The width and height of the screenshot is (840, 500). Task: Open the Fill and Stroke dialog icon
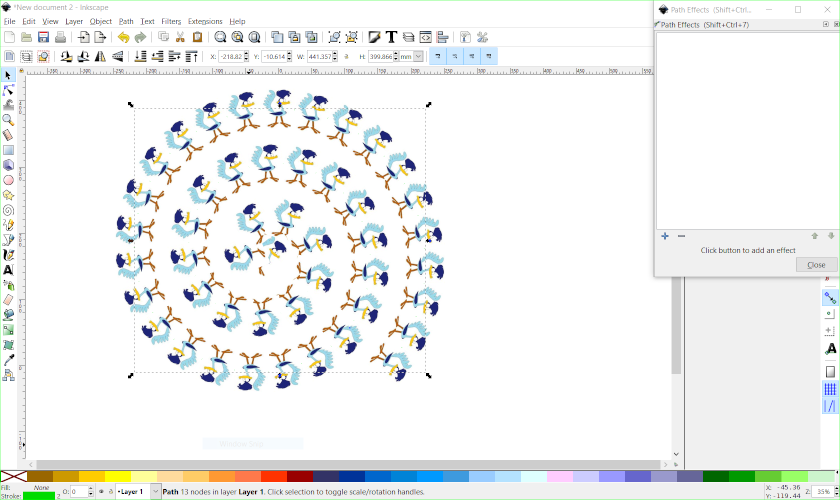[x=374, y=37]
